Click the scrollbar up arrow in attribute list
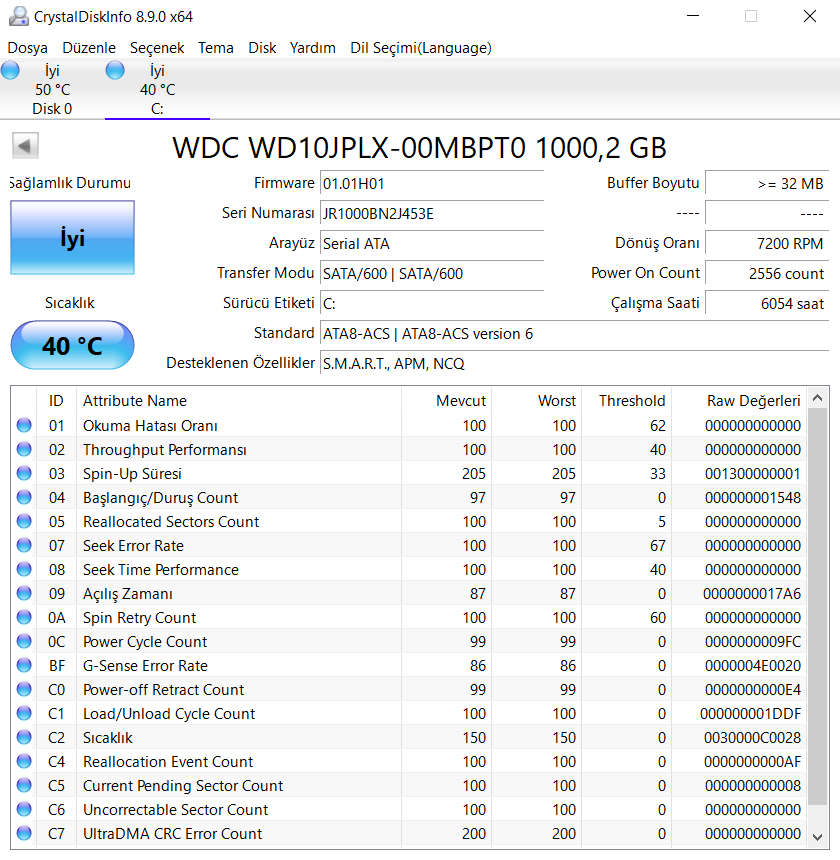 (x=818, y=398)
